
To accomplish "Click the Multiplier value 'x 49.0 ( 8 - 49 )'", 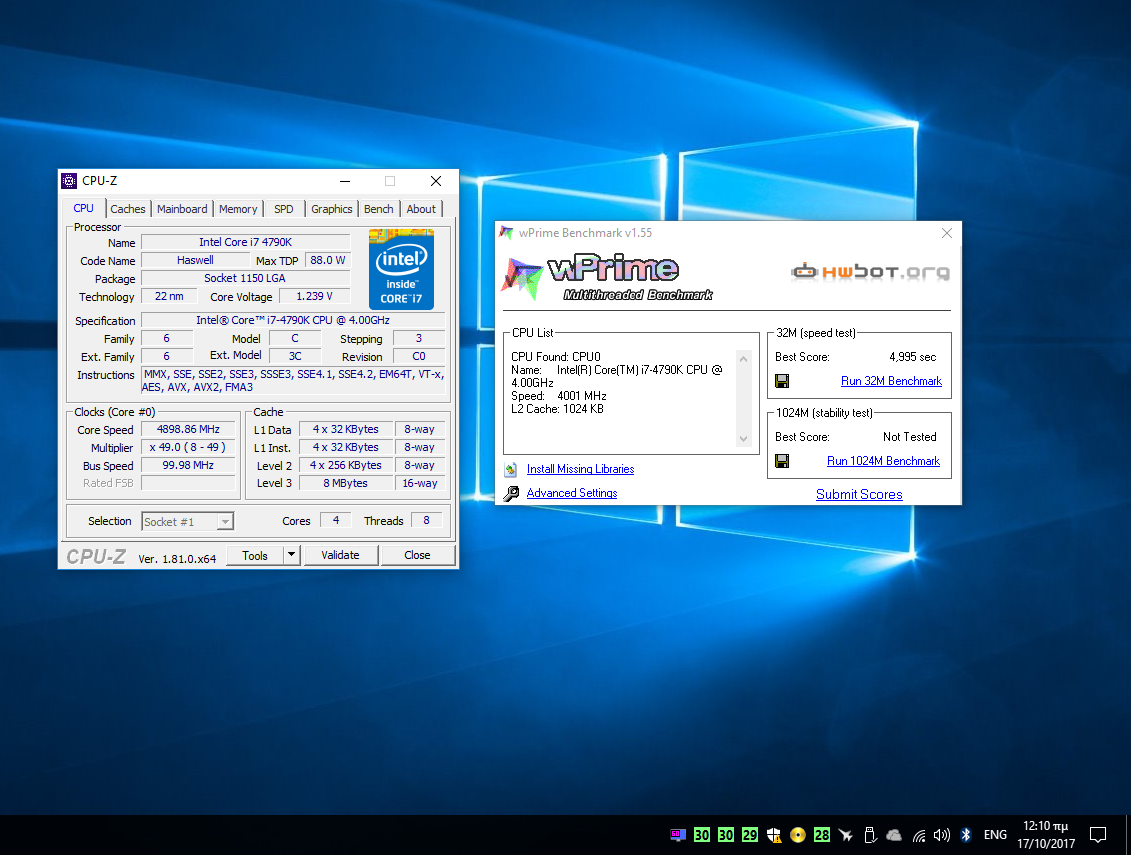I will coord(188,447).
